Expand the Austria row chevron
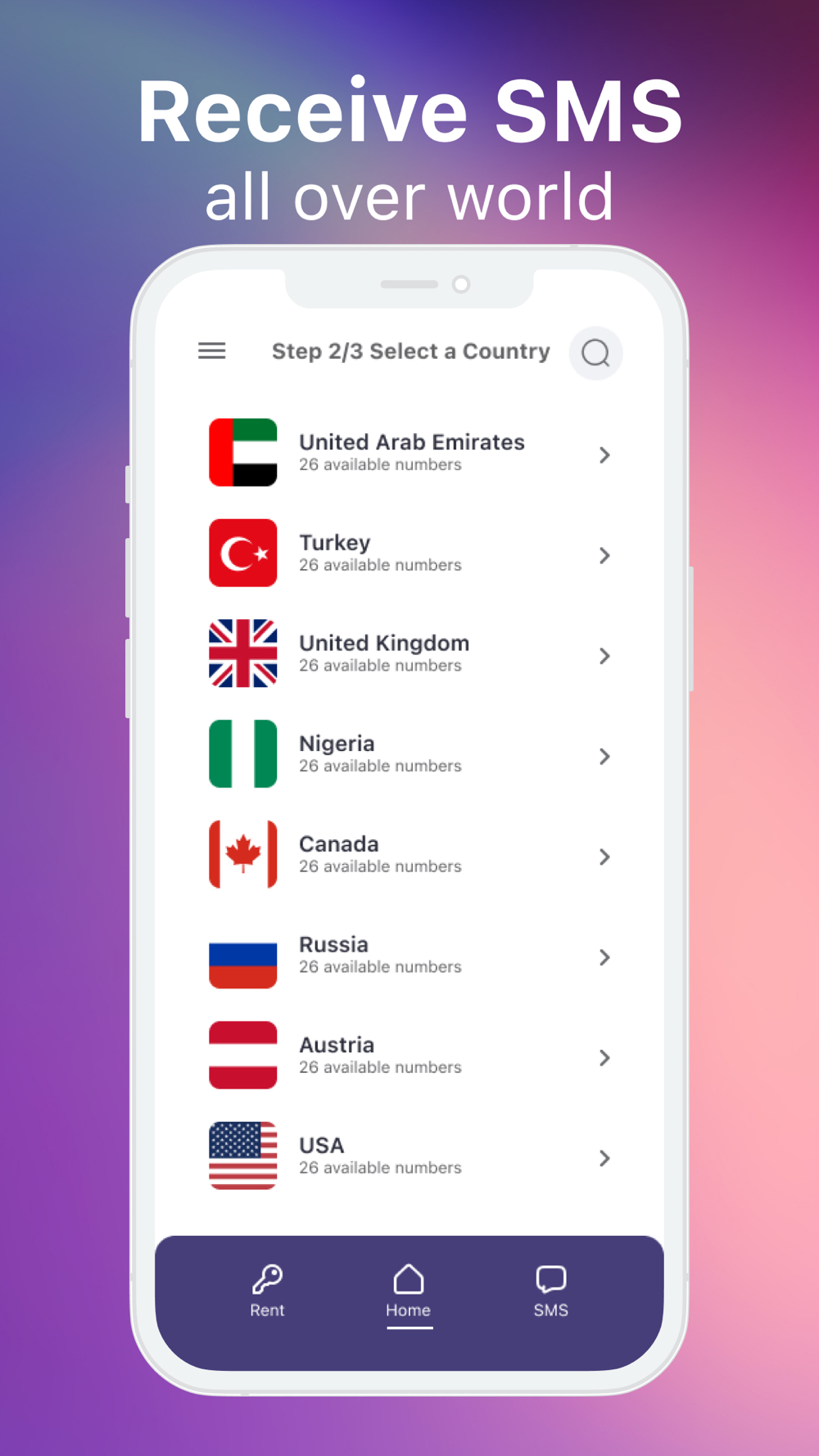Viewport: 819px width, 1456px height. (x=604, y=1057)
